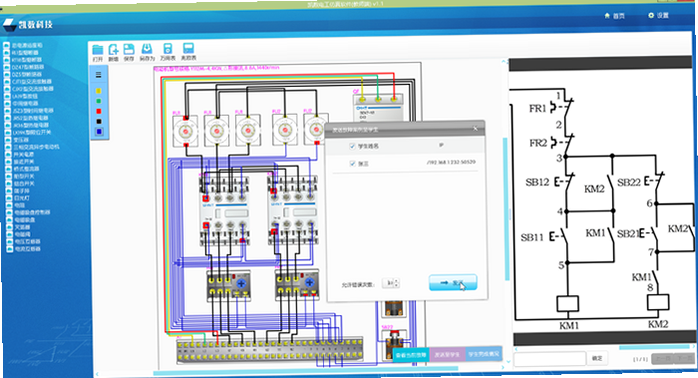The height and width of the screenshot is (378, 698).
Task: Select the yellow wire color
Action: [98, 91]
